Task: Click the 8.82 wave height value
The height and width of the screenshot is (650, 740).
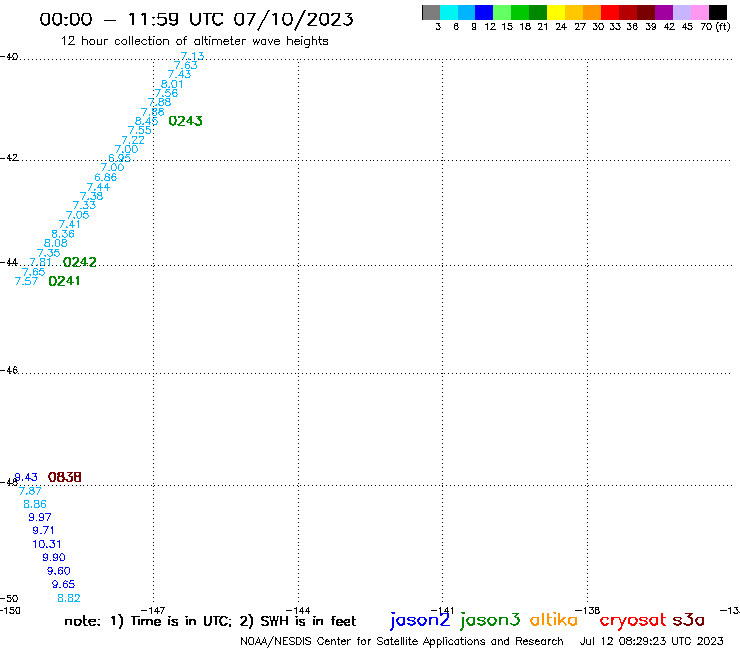Action: point(69,599)
